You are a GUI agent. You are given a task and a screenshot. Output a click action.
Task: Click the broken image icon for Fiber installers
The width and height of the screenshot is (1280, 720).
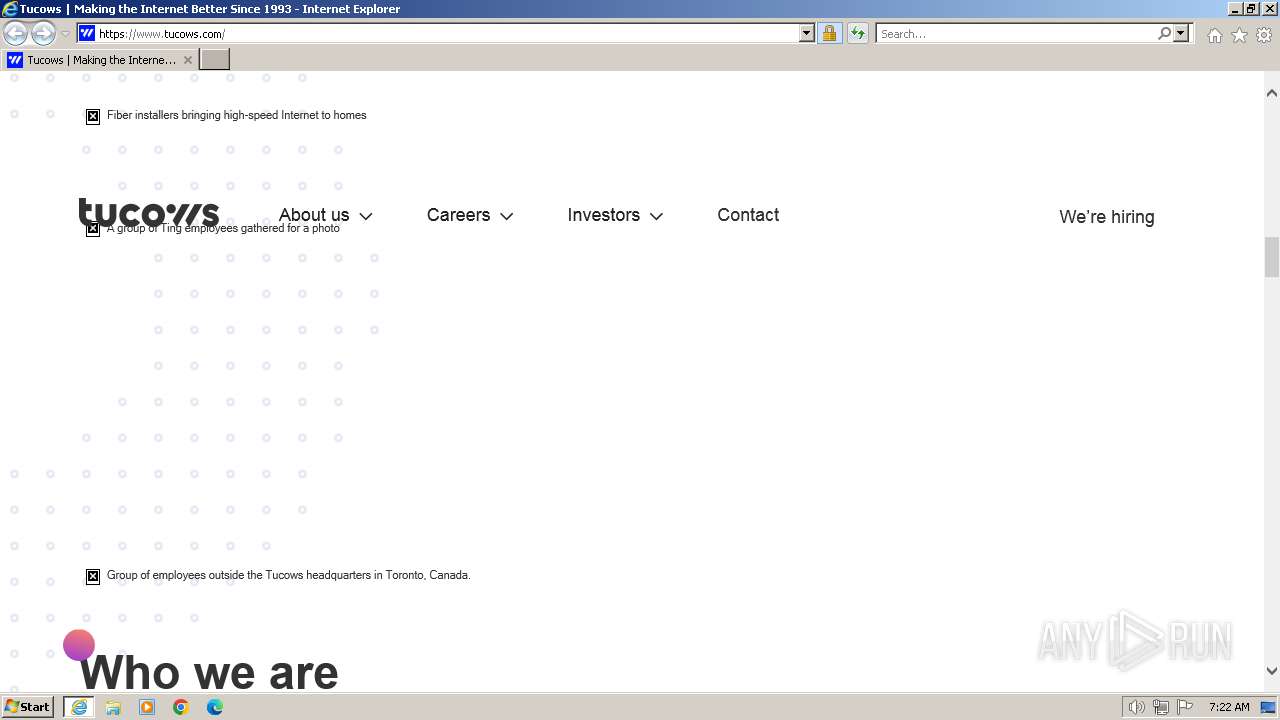pyautogui.click(x=93, y=116)
